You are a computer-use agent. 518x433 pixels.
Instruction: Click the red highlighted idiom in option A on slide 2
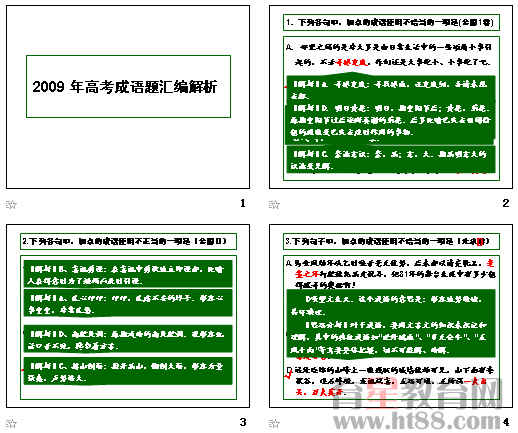point(351,62)
